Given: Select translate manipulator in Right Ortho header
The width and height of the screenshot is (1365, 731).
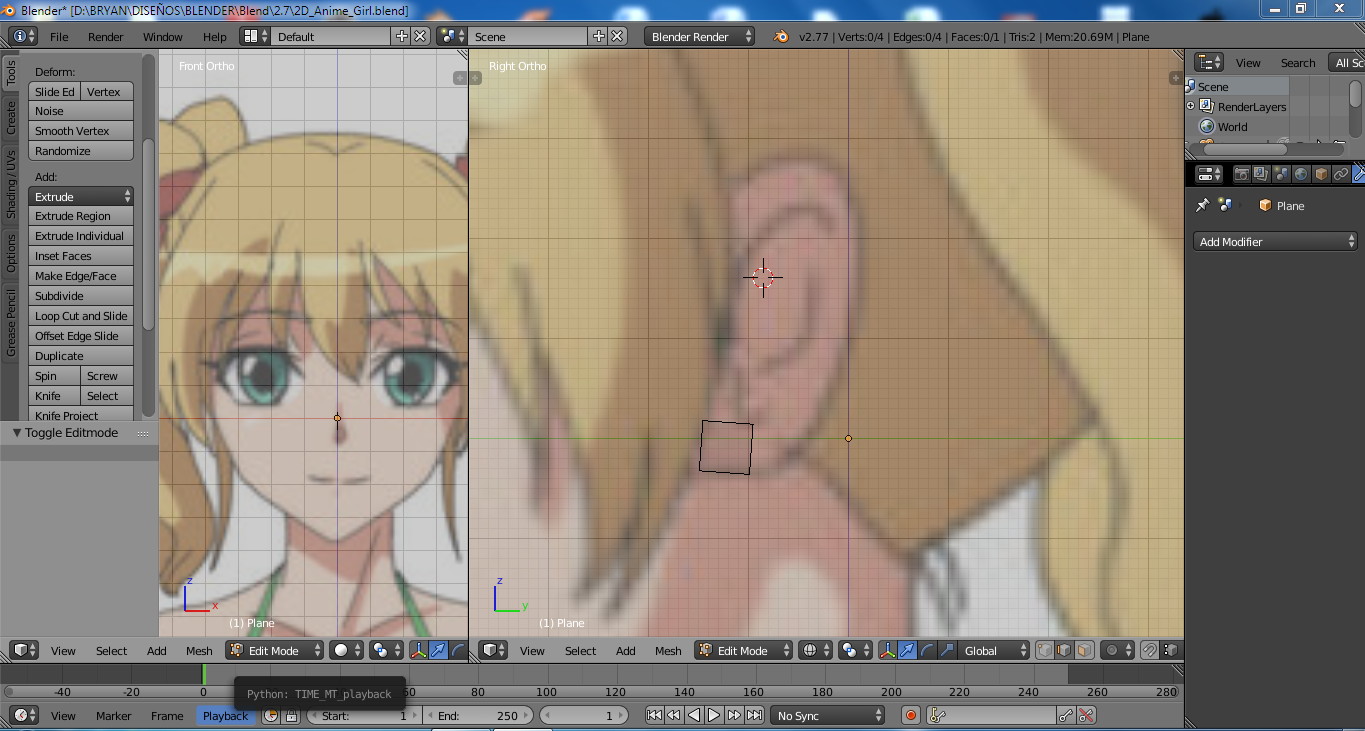Looking at the screenshot, I should pos(907,650).
